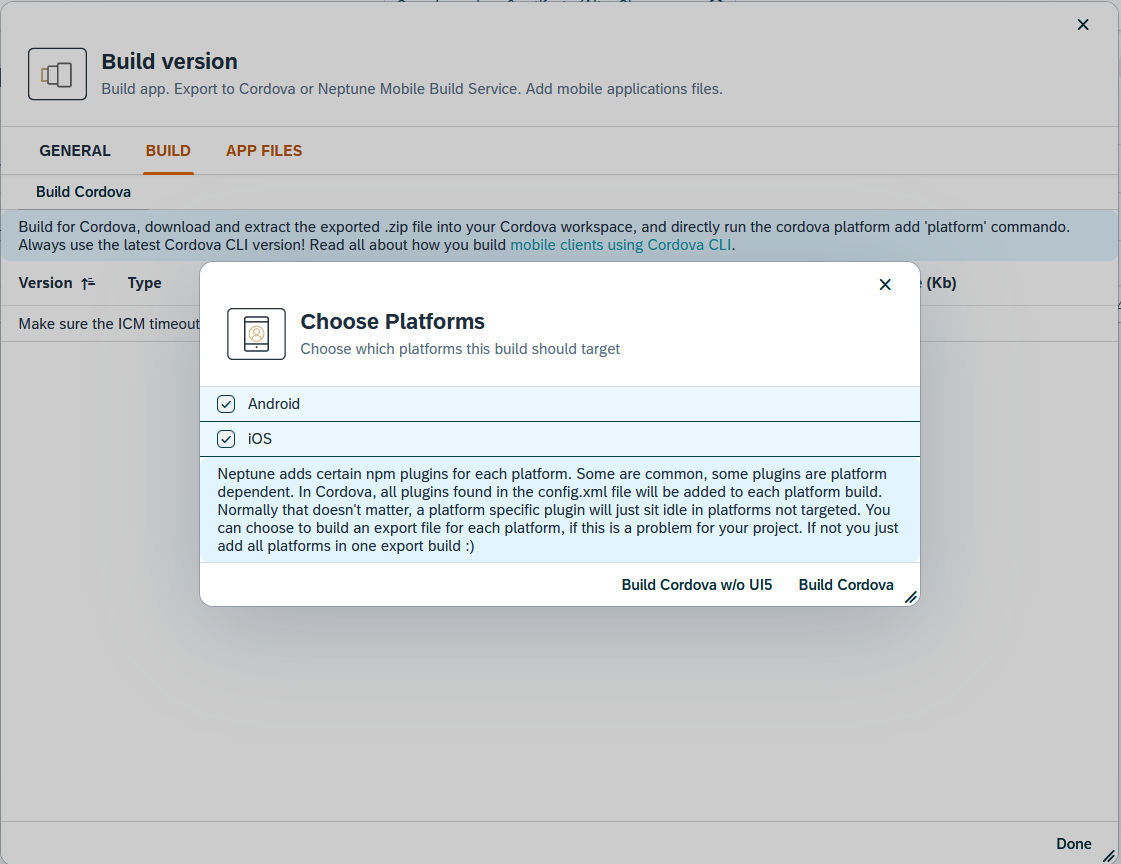
Task: Uncheck the iOS platform checkbox
Action: click(x=225, y=438)
